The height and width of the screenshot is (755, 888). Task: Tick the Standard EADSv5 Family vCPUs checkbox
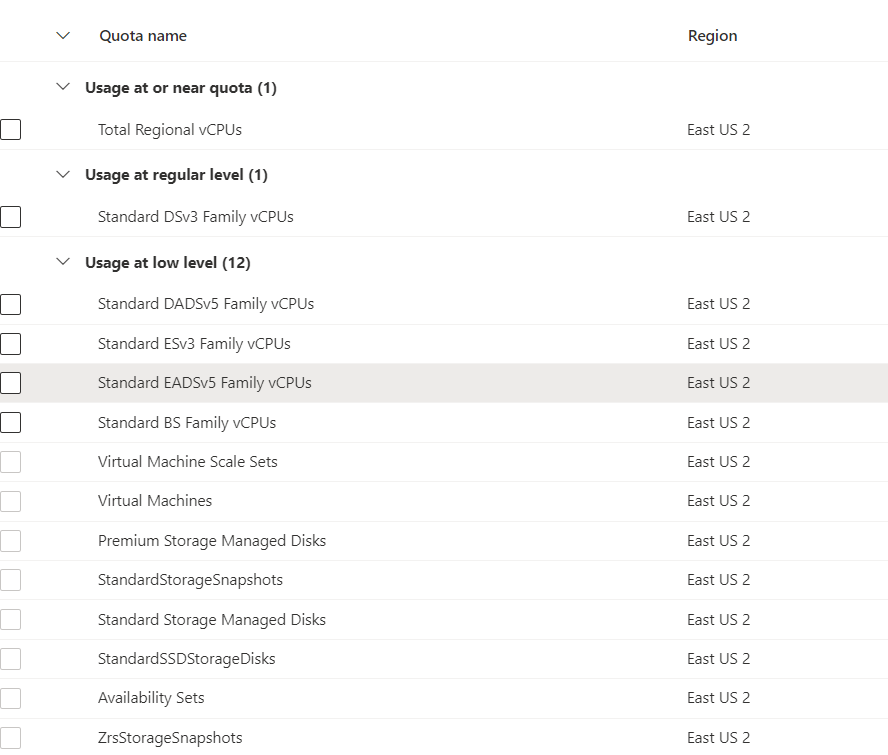(x=10, y=382)
